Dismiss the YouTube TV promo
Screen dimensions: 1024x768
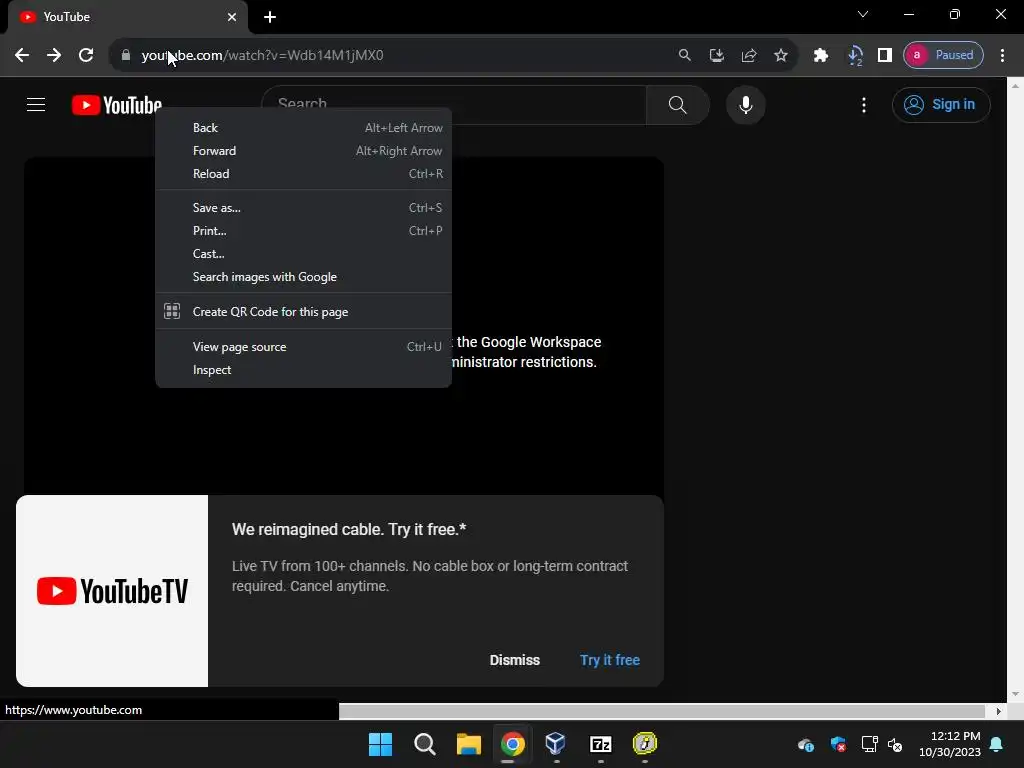point(515,660)
